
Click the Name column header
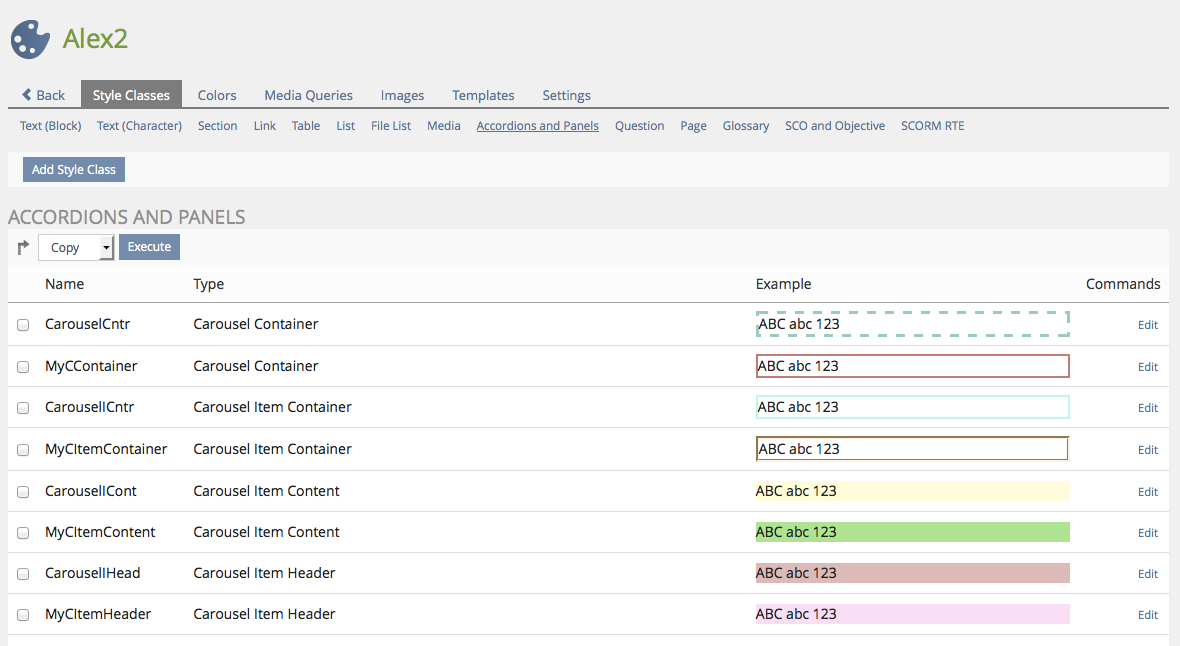coord(65,284)
